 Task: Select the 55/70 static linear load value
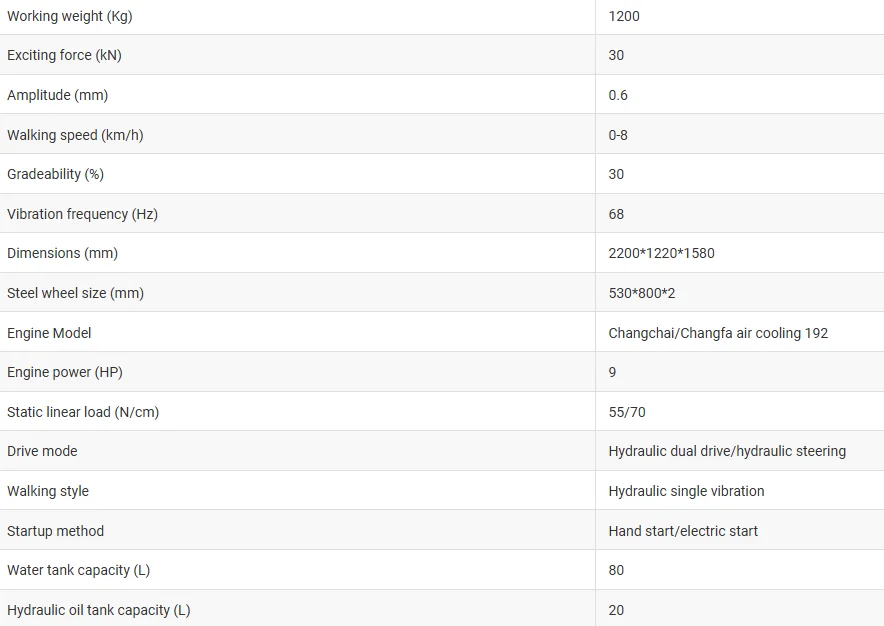627,412
